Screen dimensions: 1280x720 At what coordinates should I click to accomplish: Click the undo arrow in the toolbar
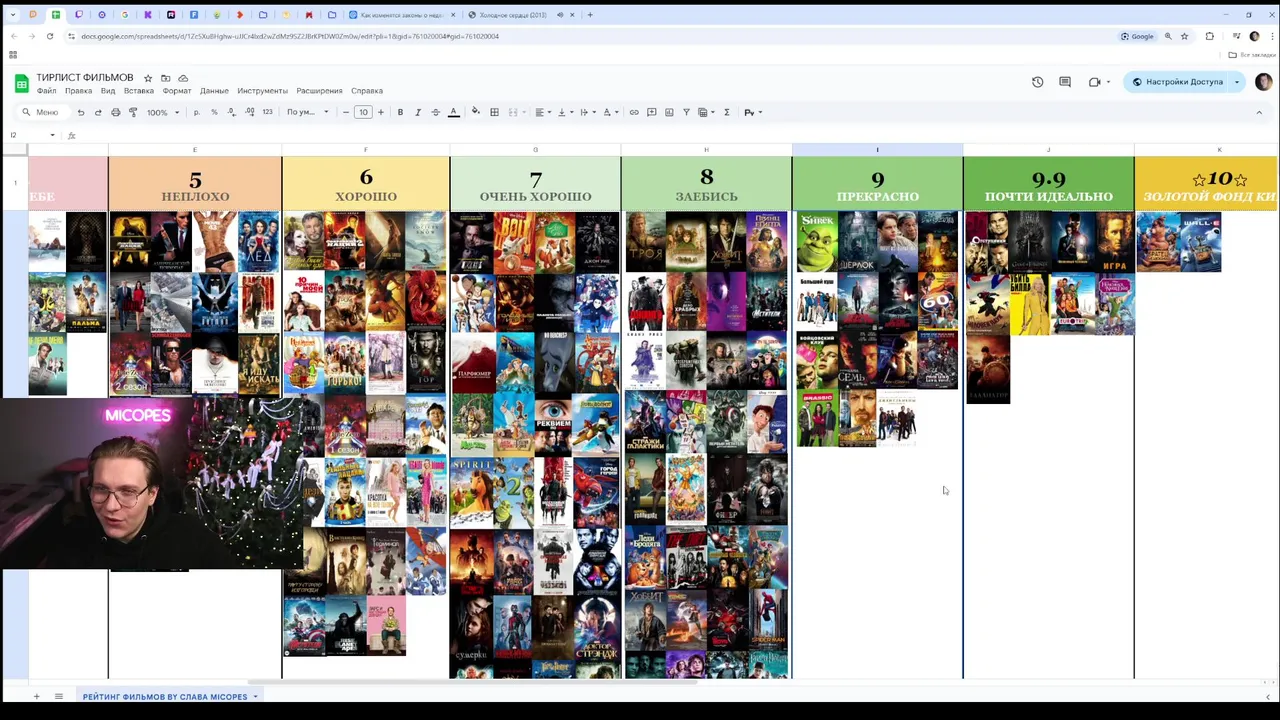coord(81,112)
